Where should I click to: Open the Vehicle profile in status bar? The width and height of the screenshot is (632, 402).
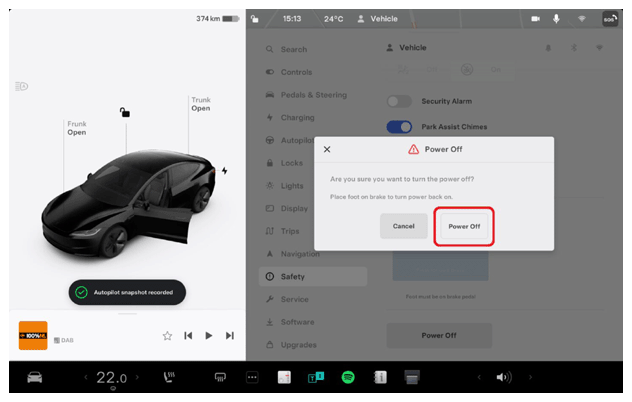coord(378,19)
